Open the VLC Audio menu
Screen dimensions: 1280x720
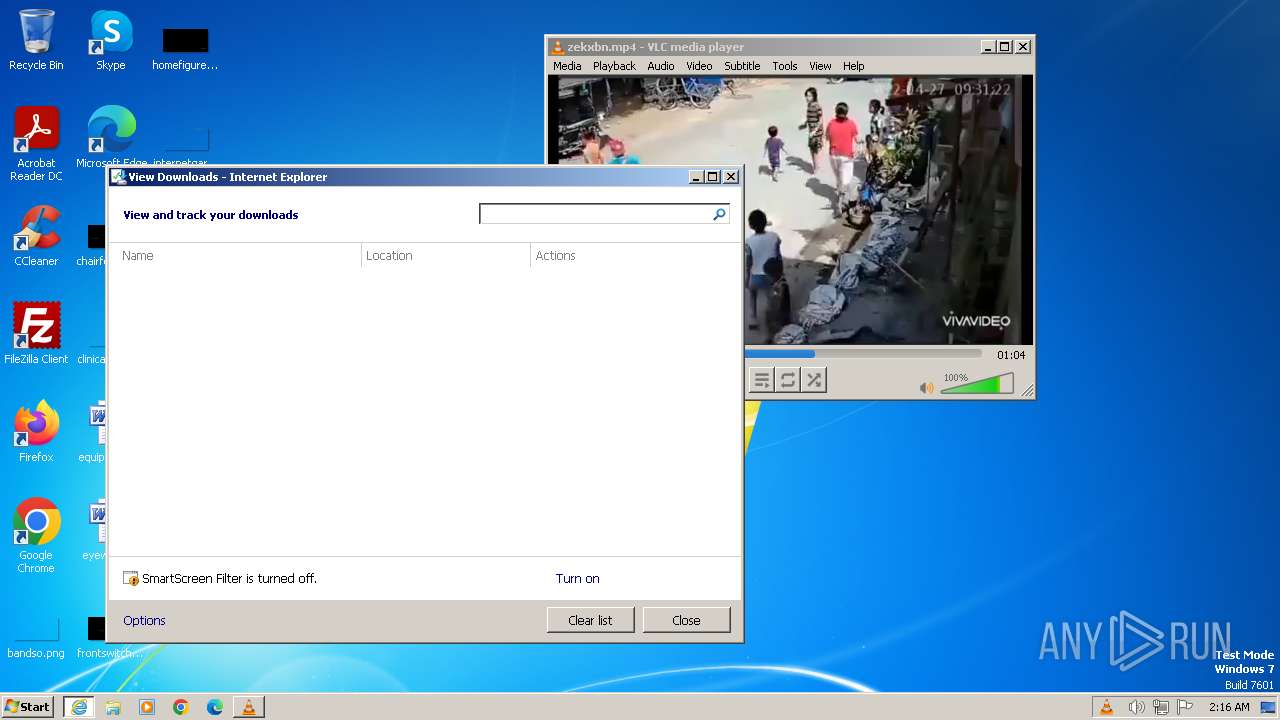click(660, 66)
